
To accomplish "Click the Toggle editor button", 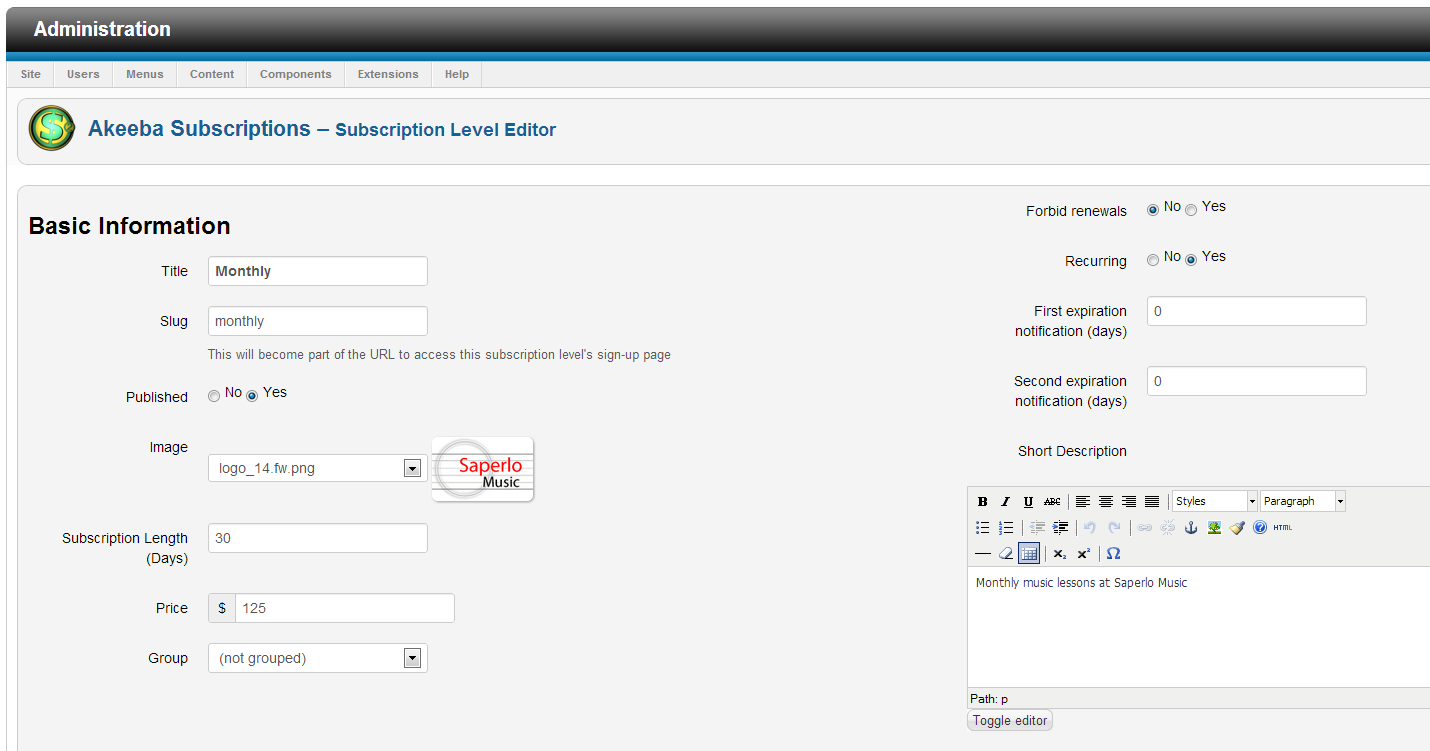I will click(1010, 720).
